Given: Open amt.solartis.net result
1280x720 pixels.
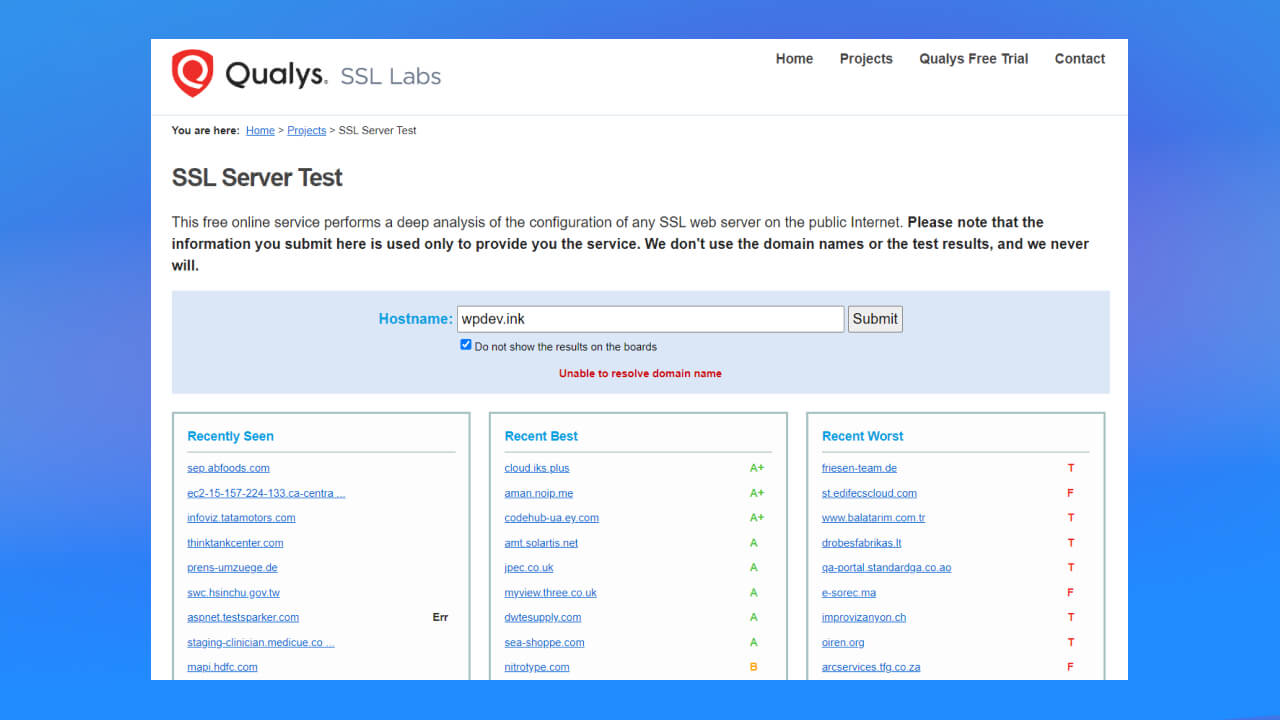Looking at the screenshot, I should 541,543.
